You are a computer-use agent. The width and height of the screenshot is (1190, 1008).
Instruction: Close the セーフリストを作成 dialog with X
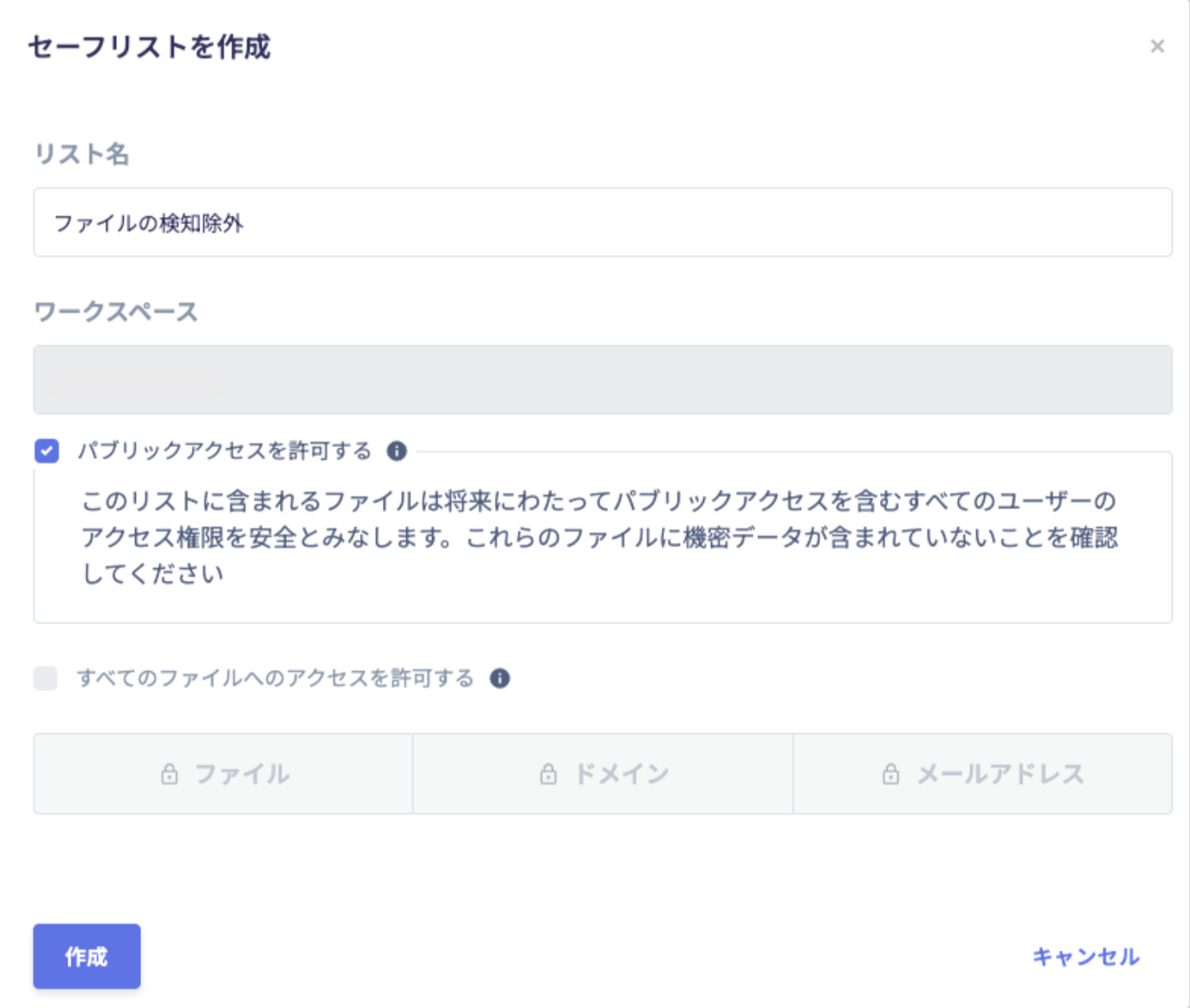1157,46
